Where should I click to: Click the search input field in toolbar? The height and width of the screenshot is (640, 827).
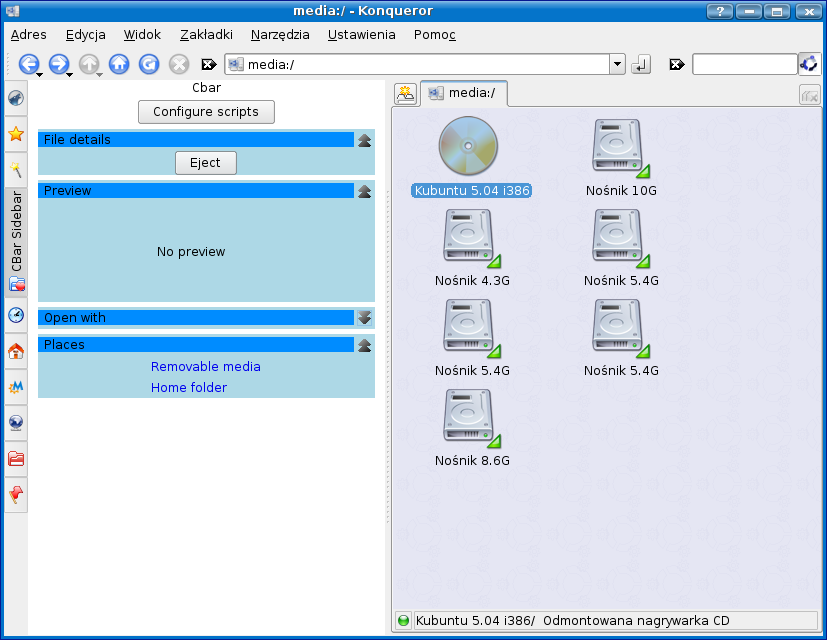coord(744,64)
